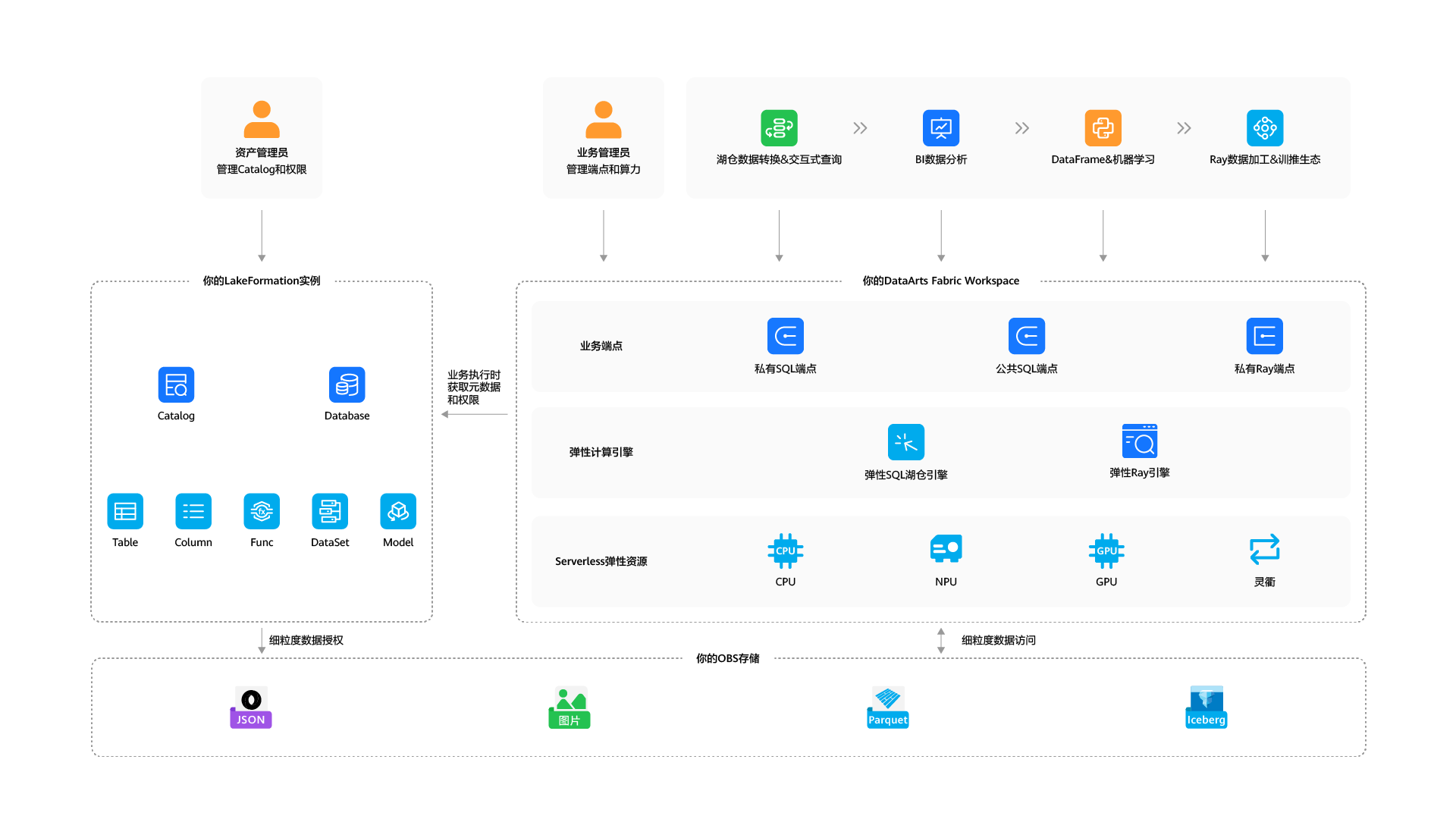This screenshot has width=1456, height=819.
Task: Select the 公共SQL端点 icon
Action: (x=1026, y=336)
